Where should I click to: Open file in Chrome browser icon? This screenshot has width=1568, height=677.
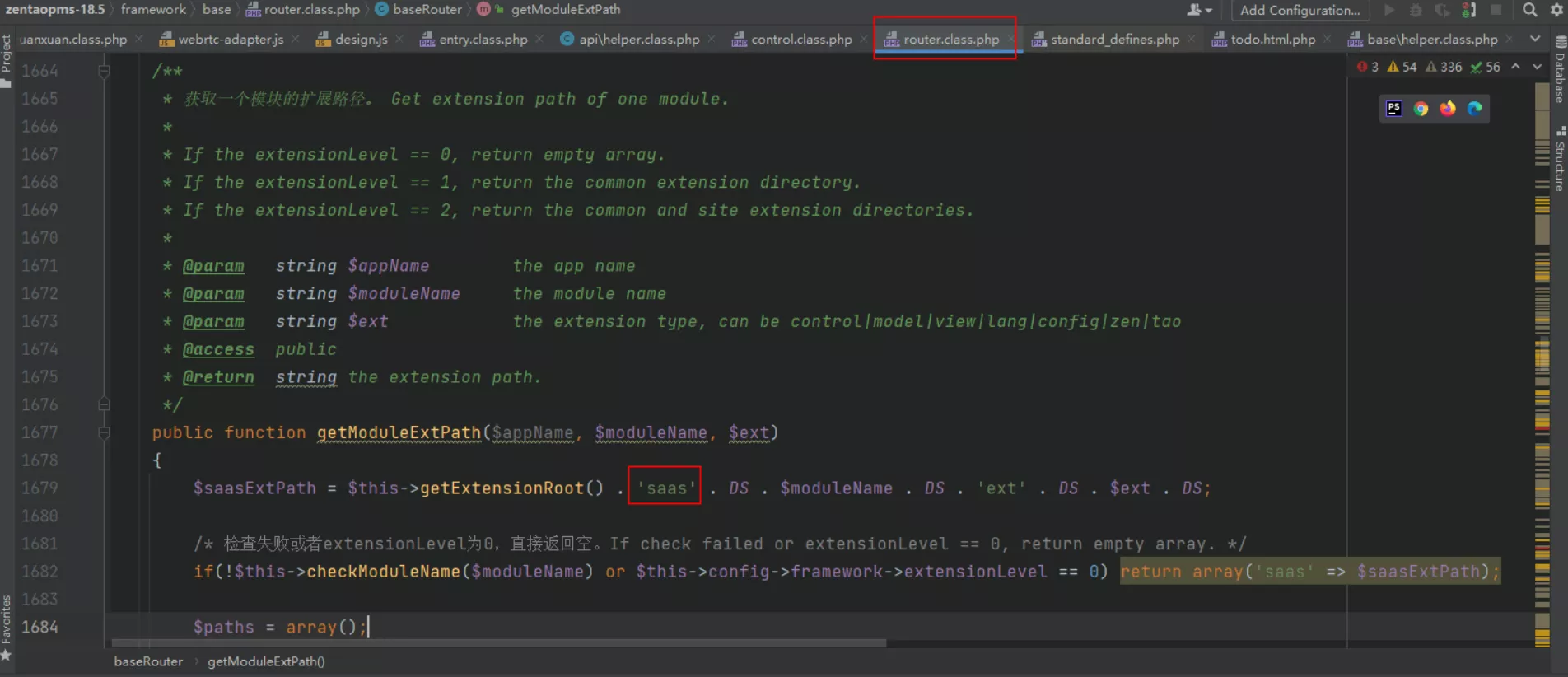[1421, 109]
